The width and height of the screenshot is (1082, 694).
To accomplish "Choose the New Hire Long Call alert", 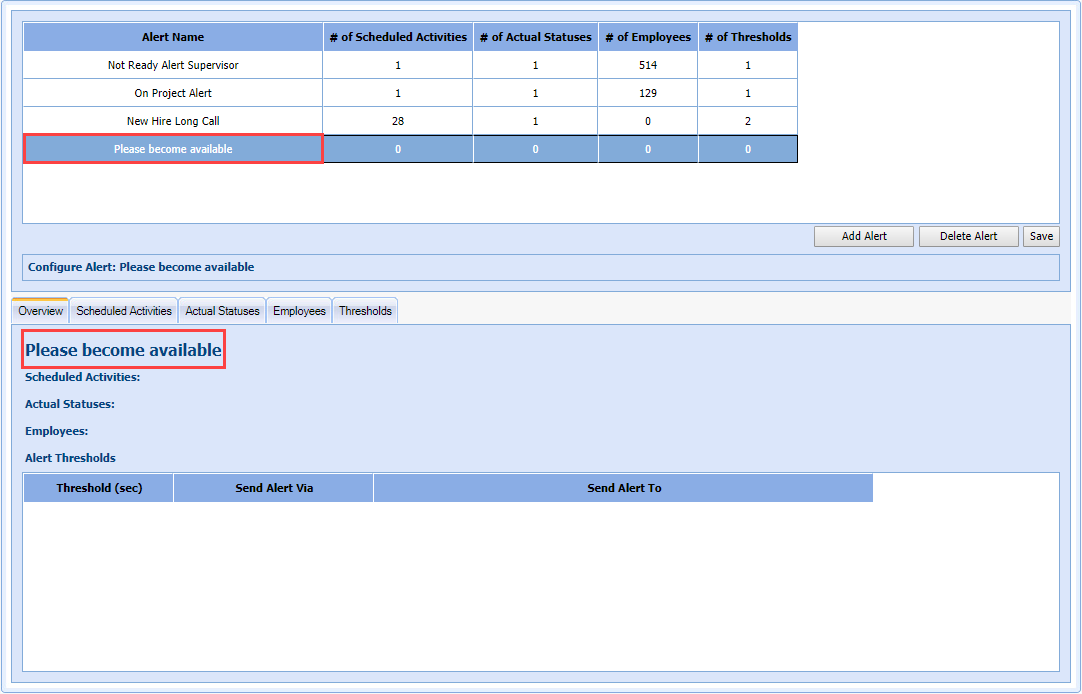I will pos(173,121).
